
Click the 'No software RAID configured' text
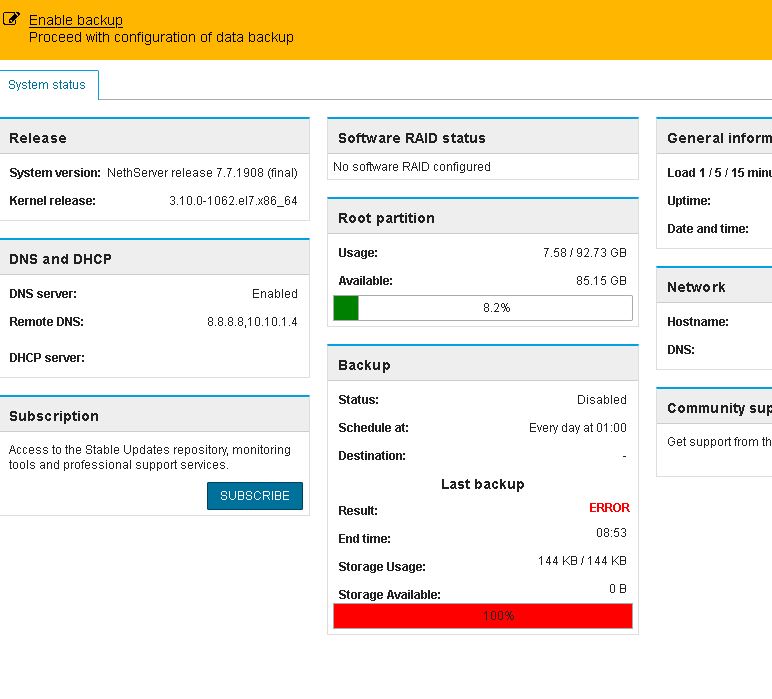tap(412, 167)
